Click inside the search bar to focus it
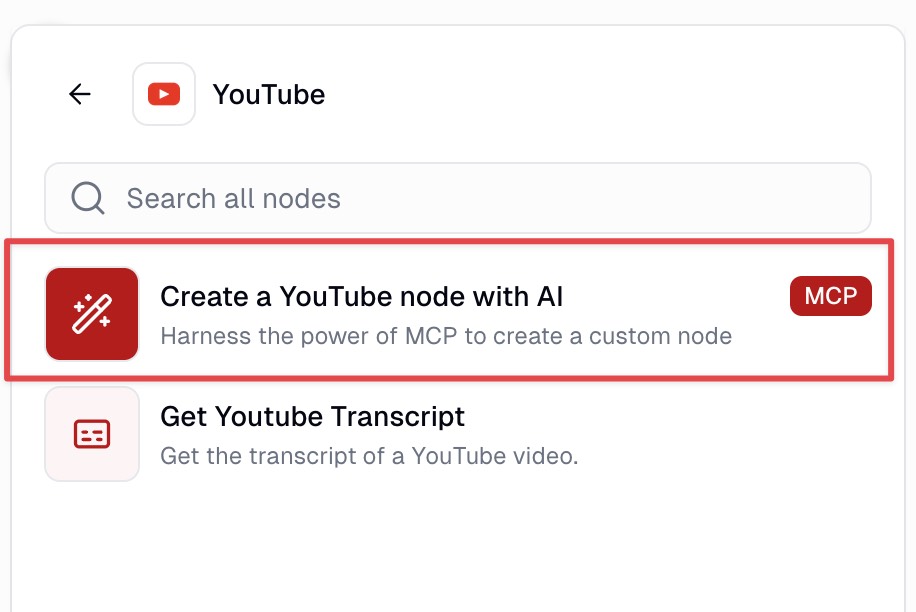This screenshot has height=612, width=916. pos(400,197)
